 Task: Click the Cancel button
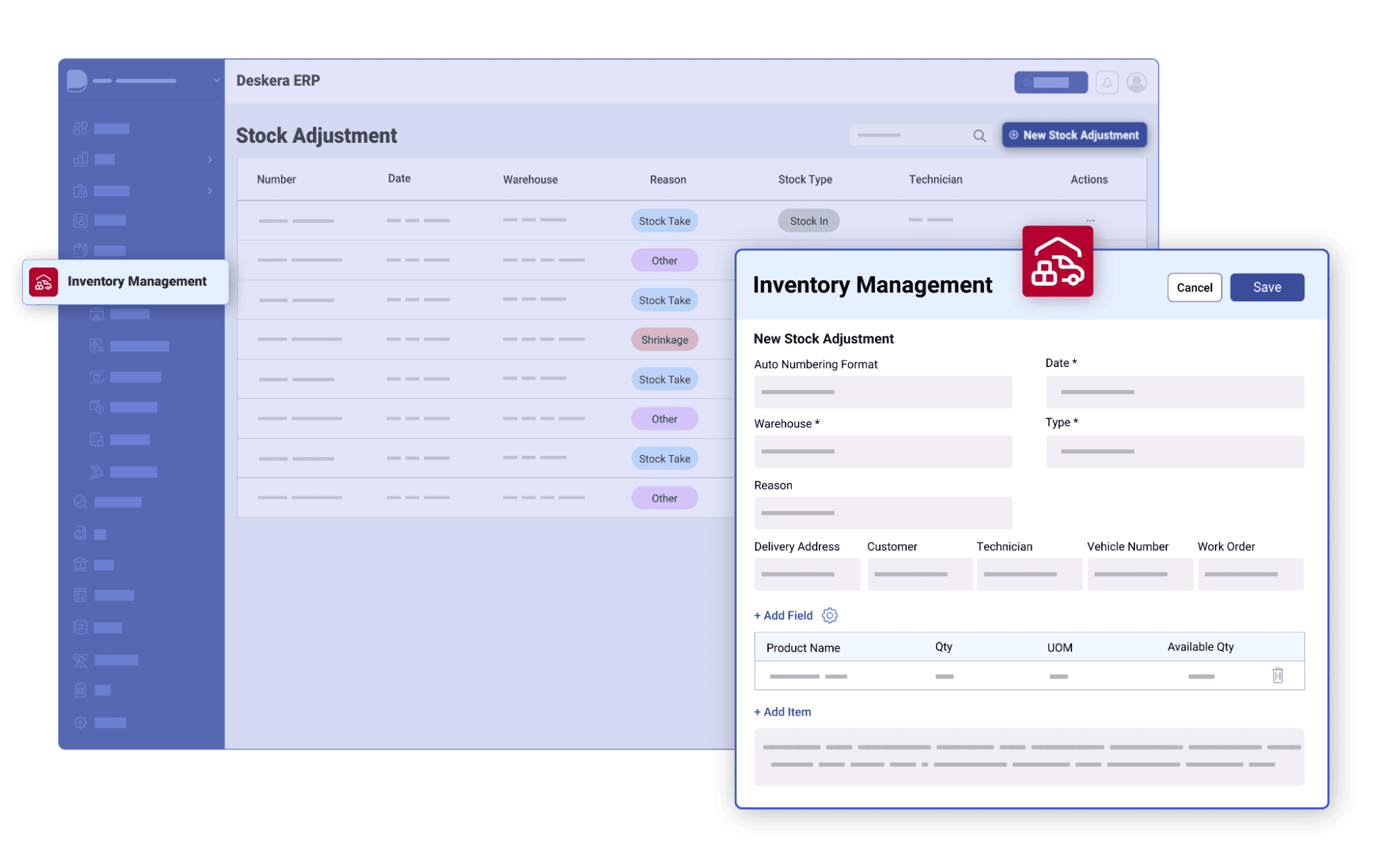pyautogui.click(x=1193, y=288)
